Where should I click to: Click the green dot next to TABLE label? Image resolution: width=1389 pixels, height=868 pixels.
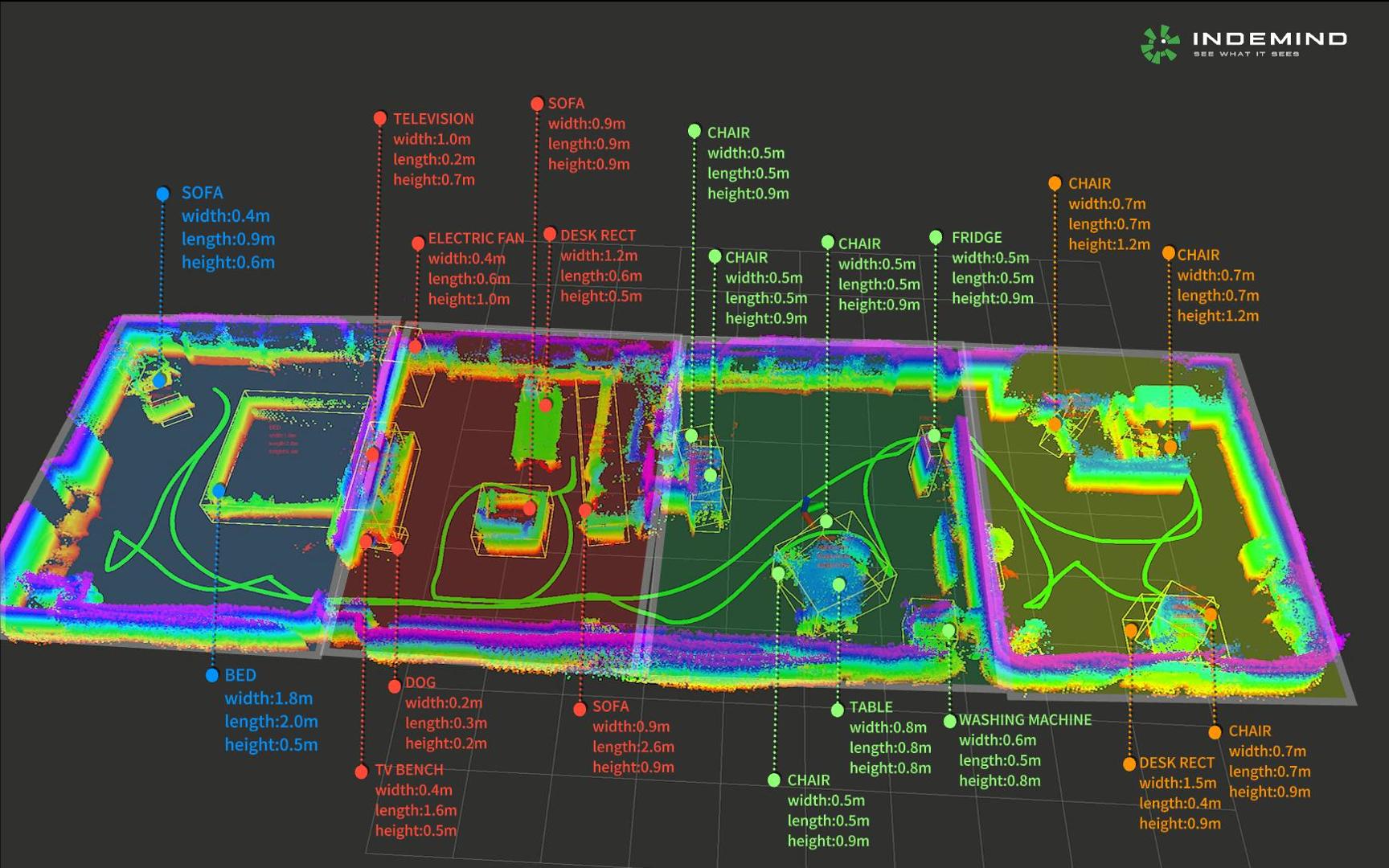(838, 709)
